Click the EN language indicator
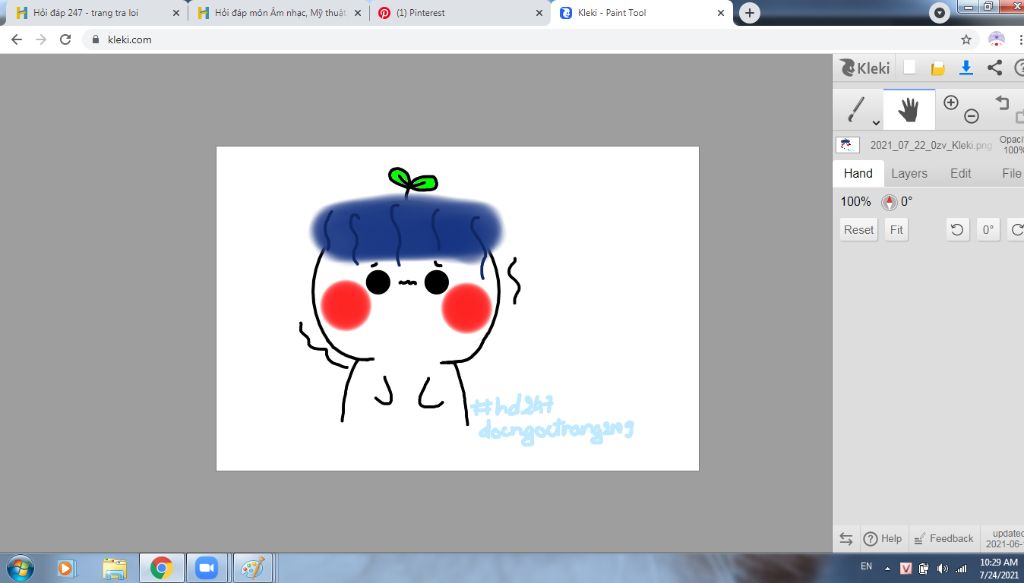 [x=866, y=567]
